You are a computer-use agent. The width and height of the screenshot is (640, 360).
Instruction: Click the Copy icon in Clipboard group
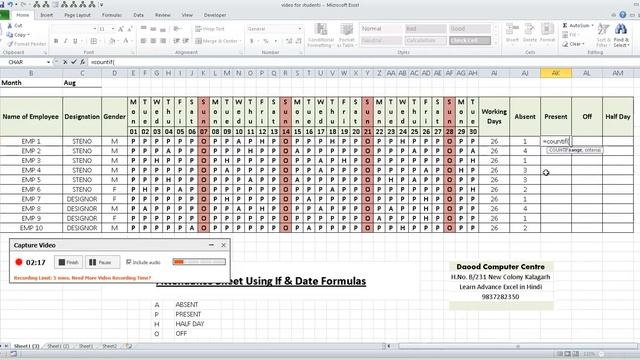point(10,35)
